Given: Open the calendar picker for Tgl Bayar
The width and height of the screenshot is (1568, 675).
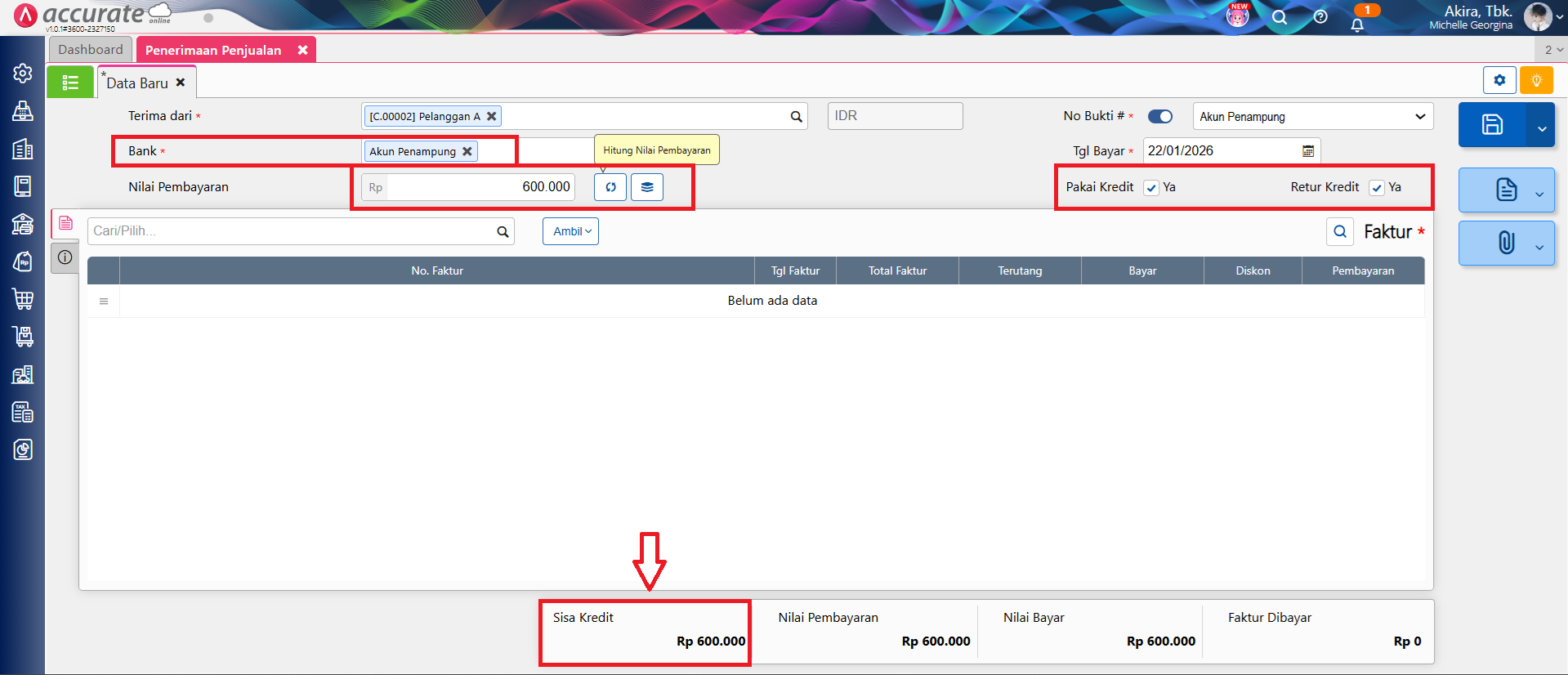Looking at the screenshot, I should (1308, 151).
